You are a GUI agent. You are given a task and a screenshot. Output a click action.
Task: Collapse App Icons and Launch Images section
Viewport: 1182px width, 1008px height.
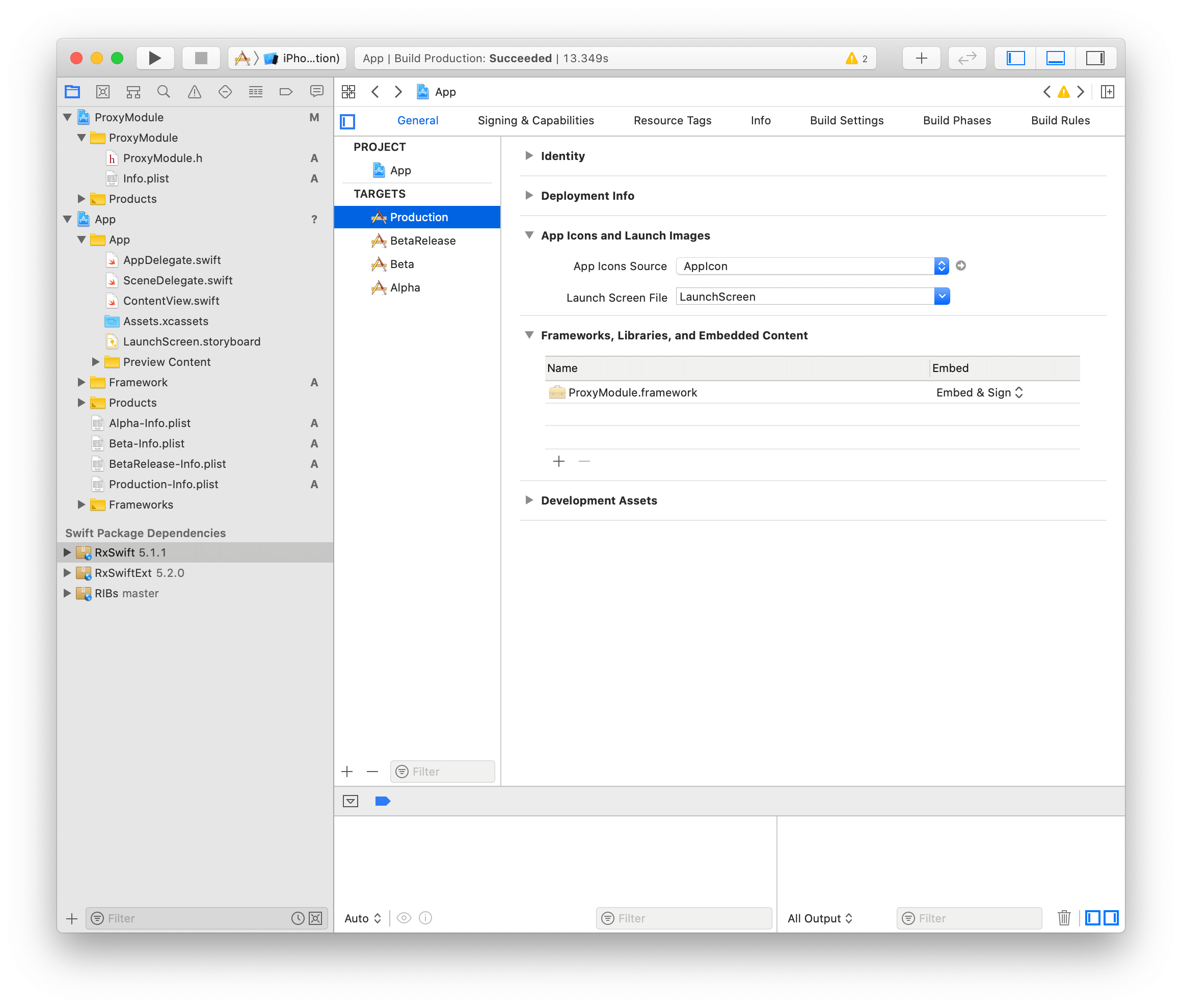[x=529, y=235]
